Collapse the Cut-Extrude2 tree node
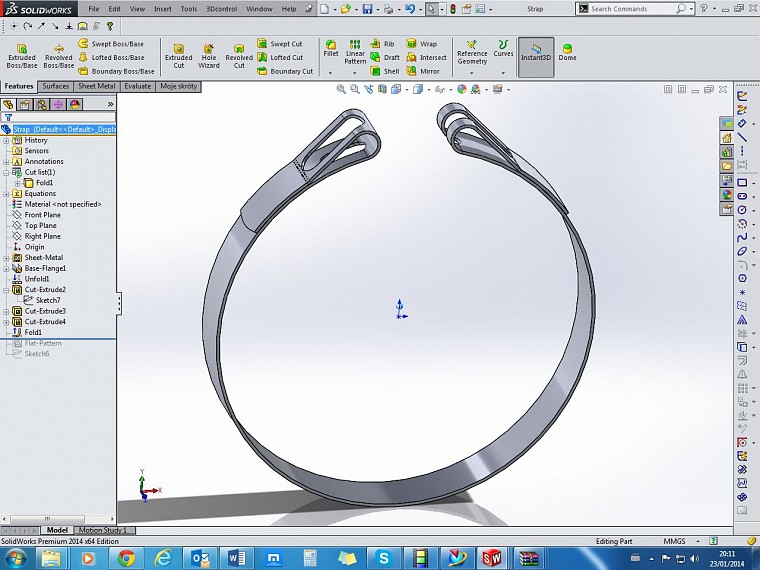Viewport: 760px width, 570px height. pos(6,289)
